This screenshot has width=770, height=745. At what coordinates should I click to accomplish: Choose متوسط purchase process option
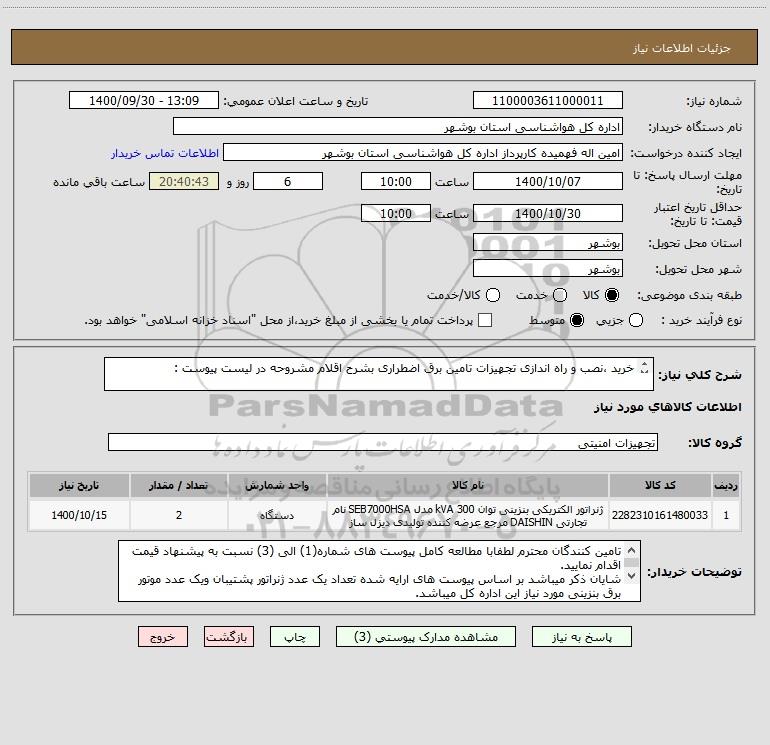577,321
